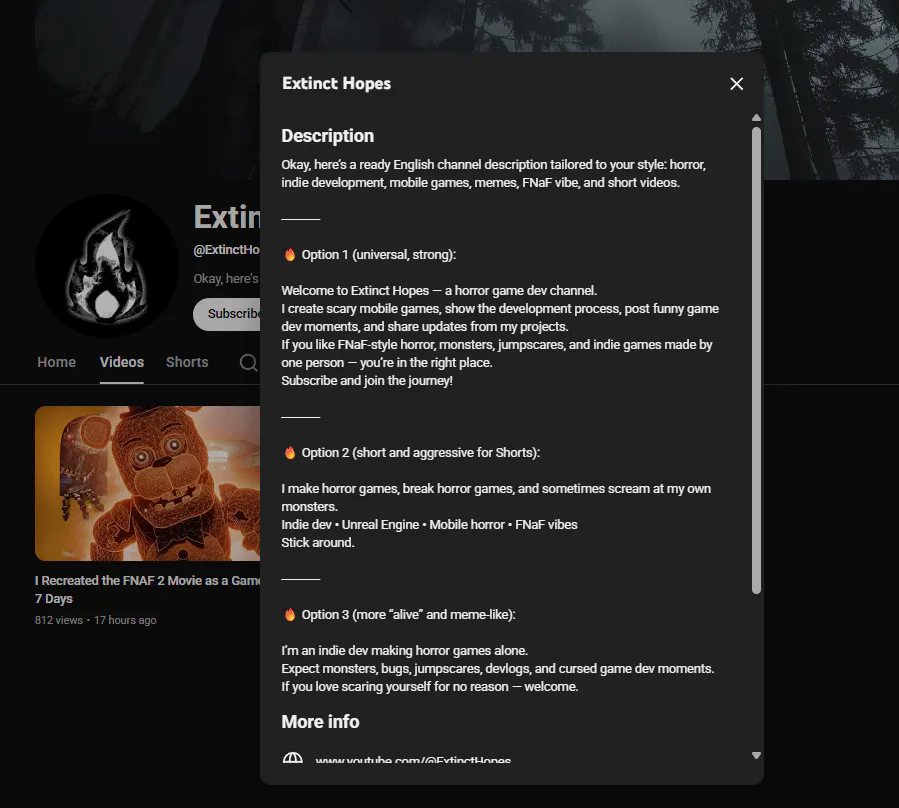Image resolution: width=899 pixels, height=808 pixels.
Task: Select the Videos tab
Action: [x=122, y=362]
